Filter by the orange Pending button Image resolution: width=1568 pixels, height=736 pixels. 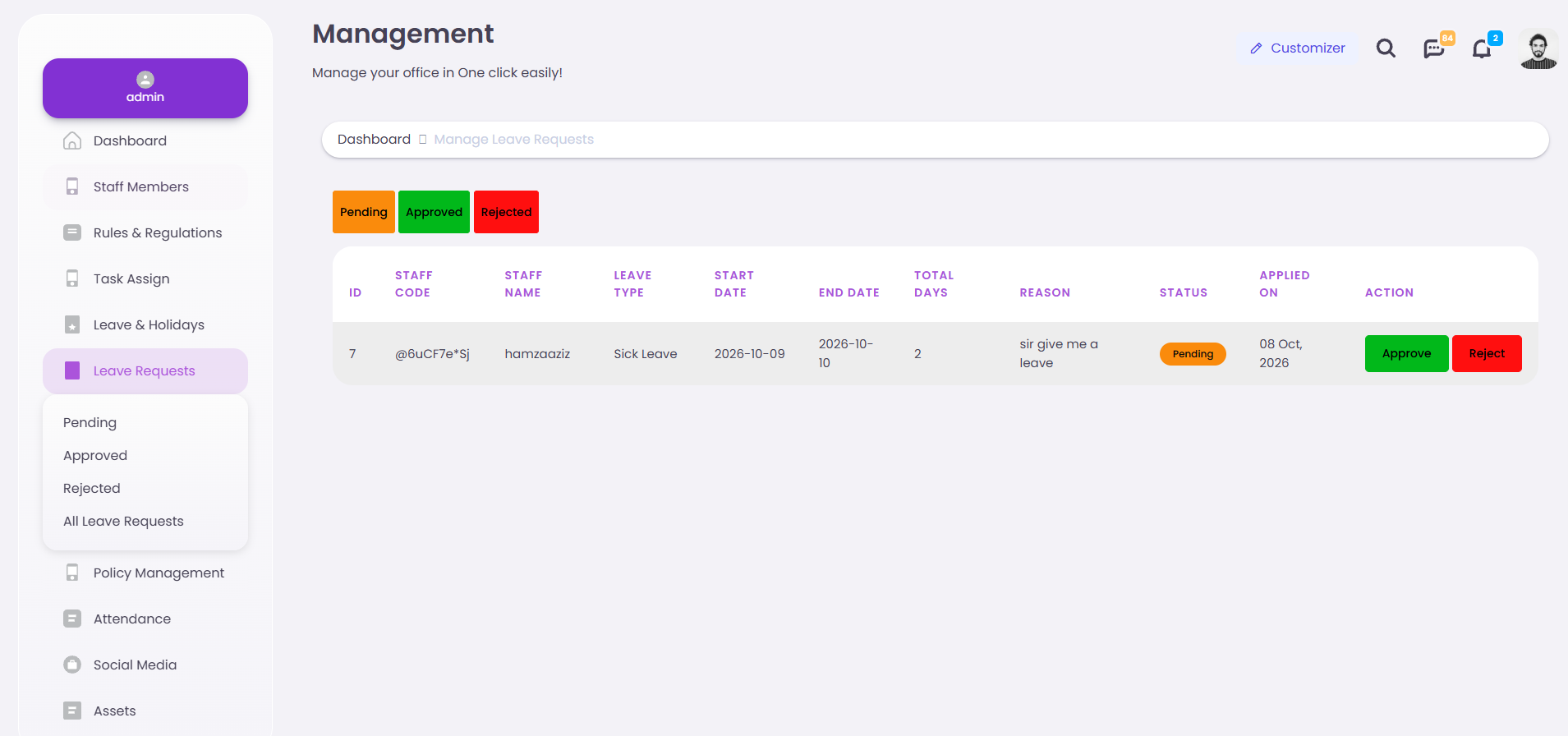coord(364,212)
